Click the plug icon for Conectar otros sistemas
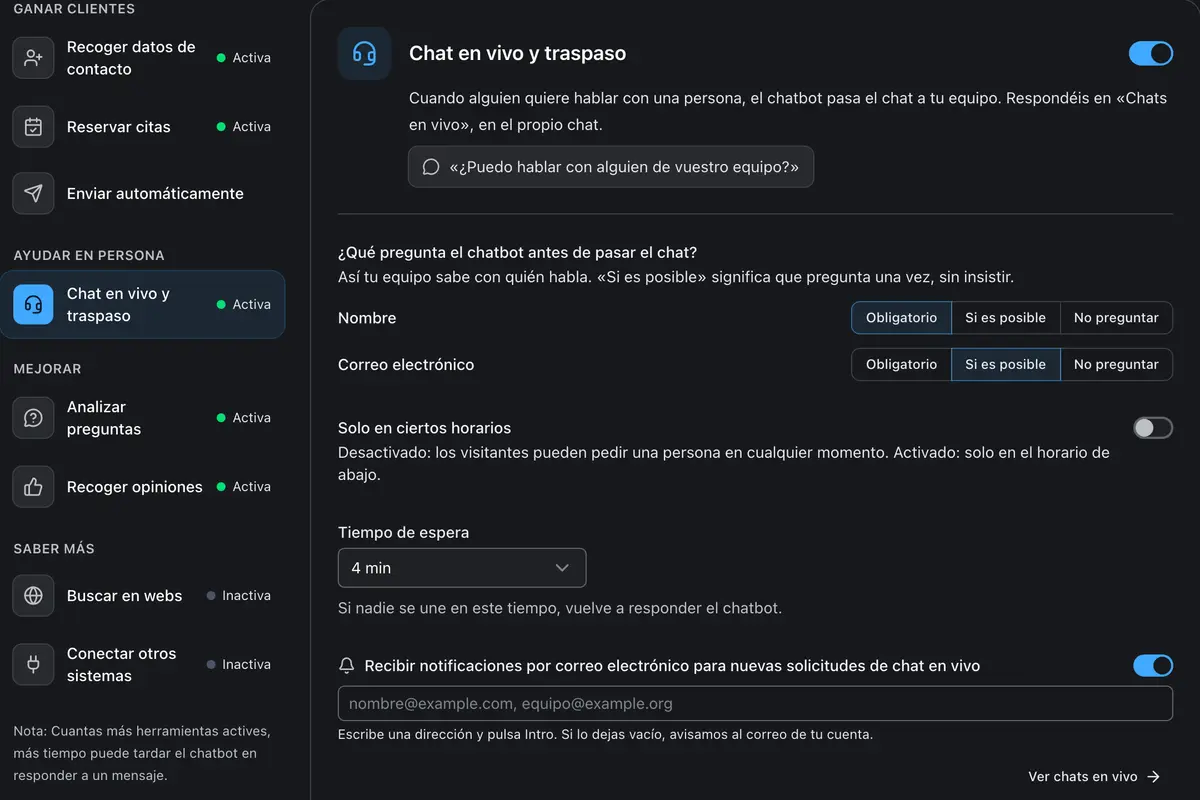 click(33, 665)
